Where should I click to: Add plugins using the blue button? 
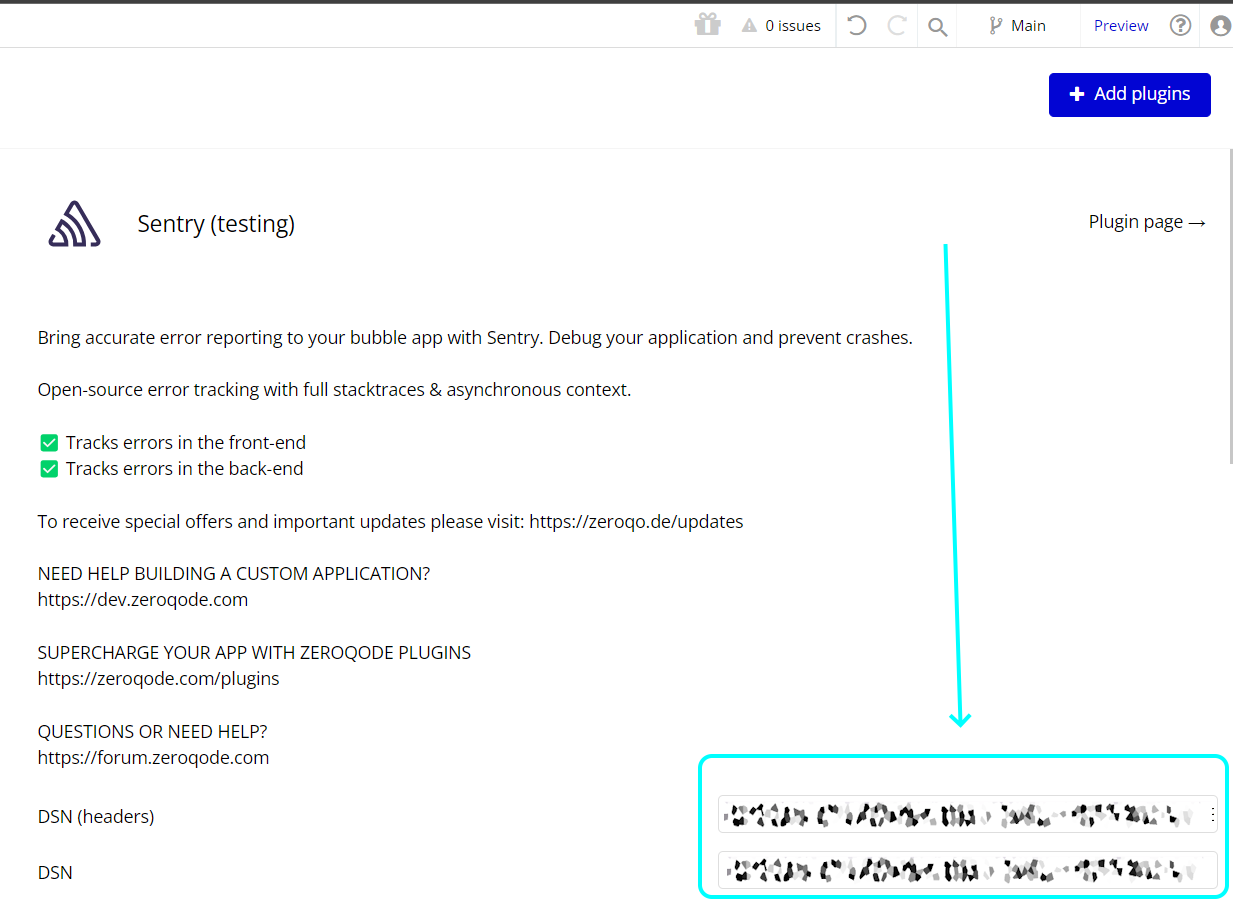[x=1130, y=94]
